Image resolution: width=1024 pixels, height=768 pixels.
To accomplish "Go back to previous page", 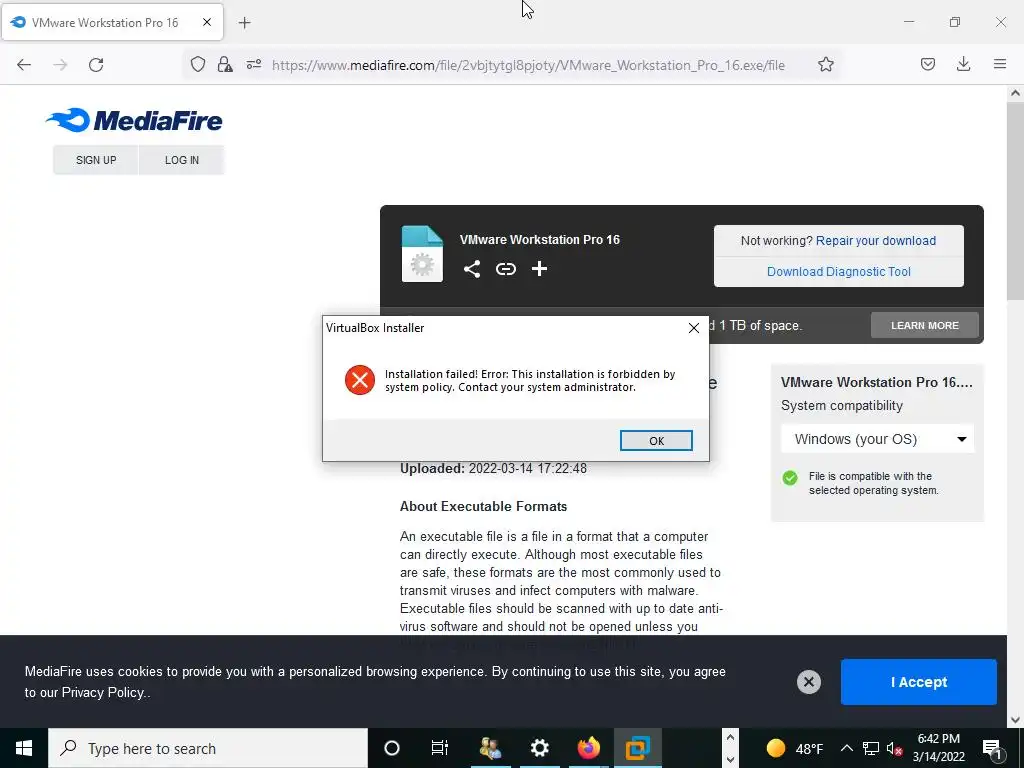I will (24, 65).
